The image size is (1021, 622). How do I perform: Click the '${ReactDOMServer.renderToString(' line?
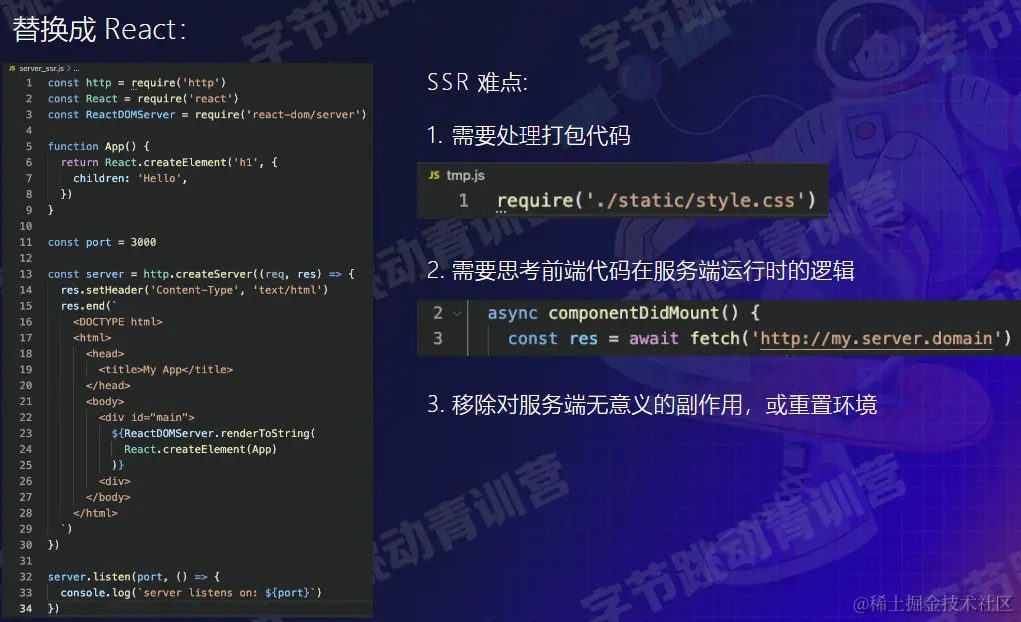click(214, 433)
